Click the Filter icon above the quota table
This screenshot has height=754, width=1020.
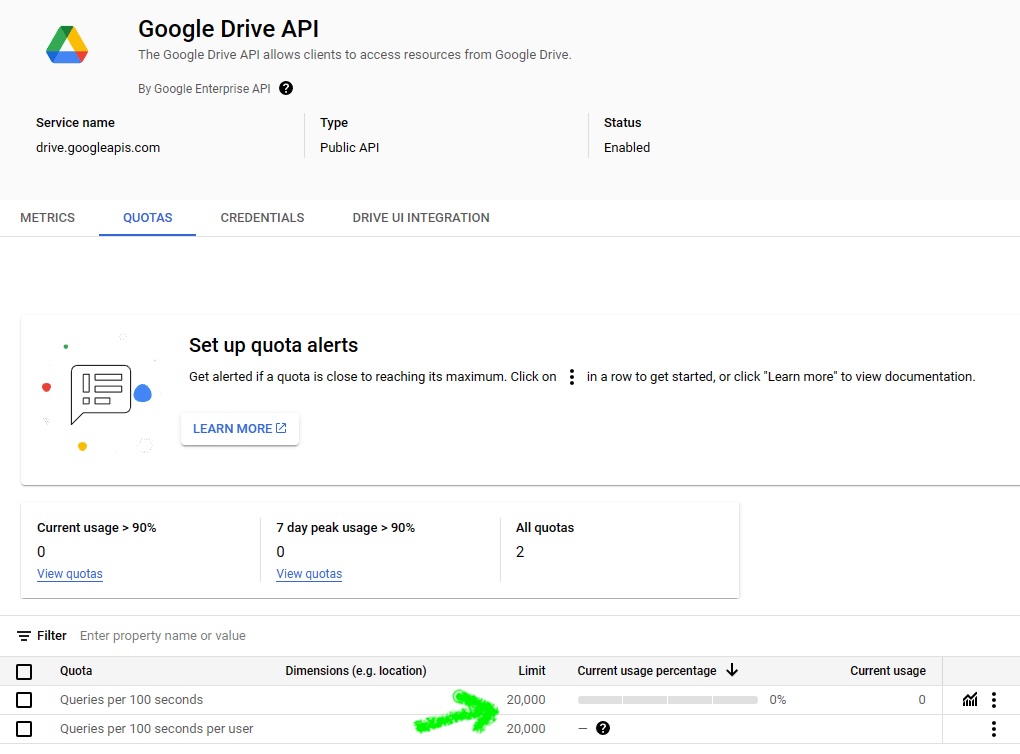(24, 636)
